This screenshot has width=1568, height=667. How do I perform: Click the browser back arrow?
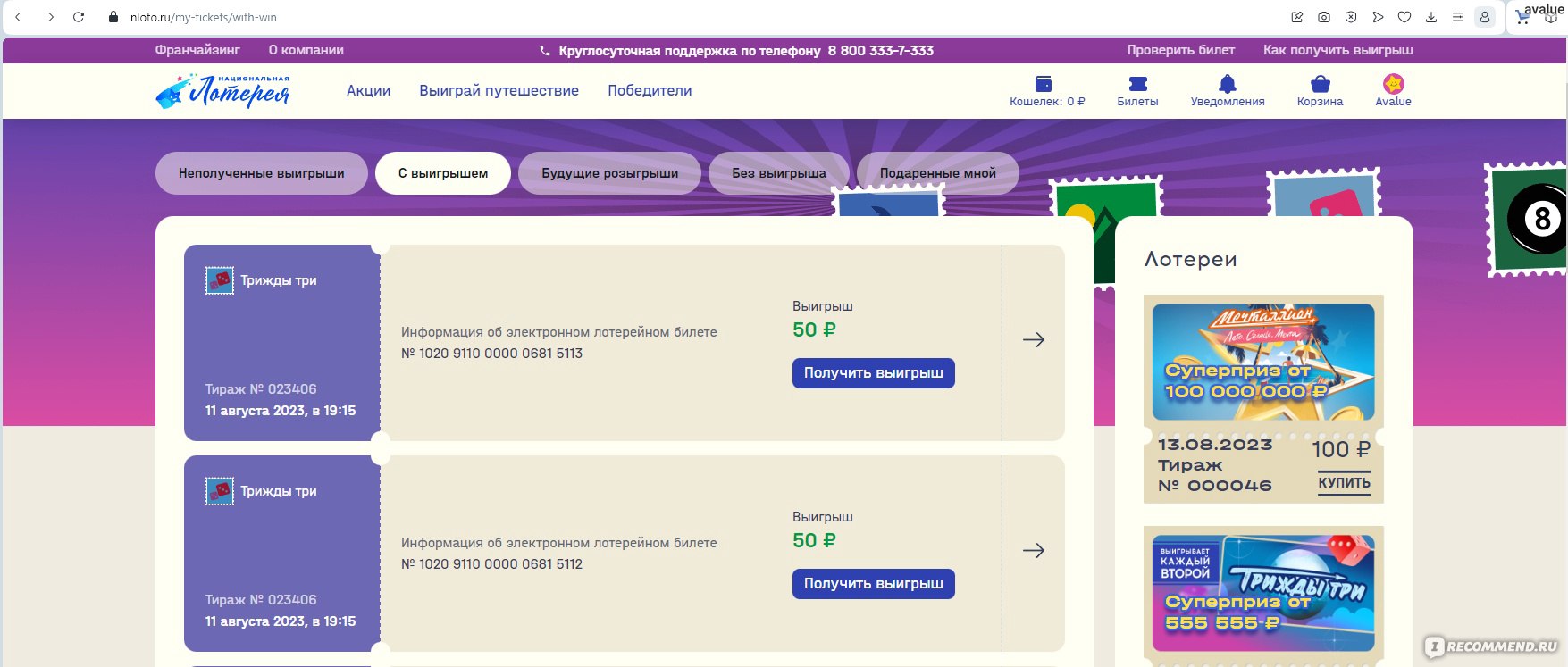(18, 17)
